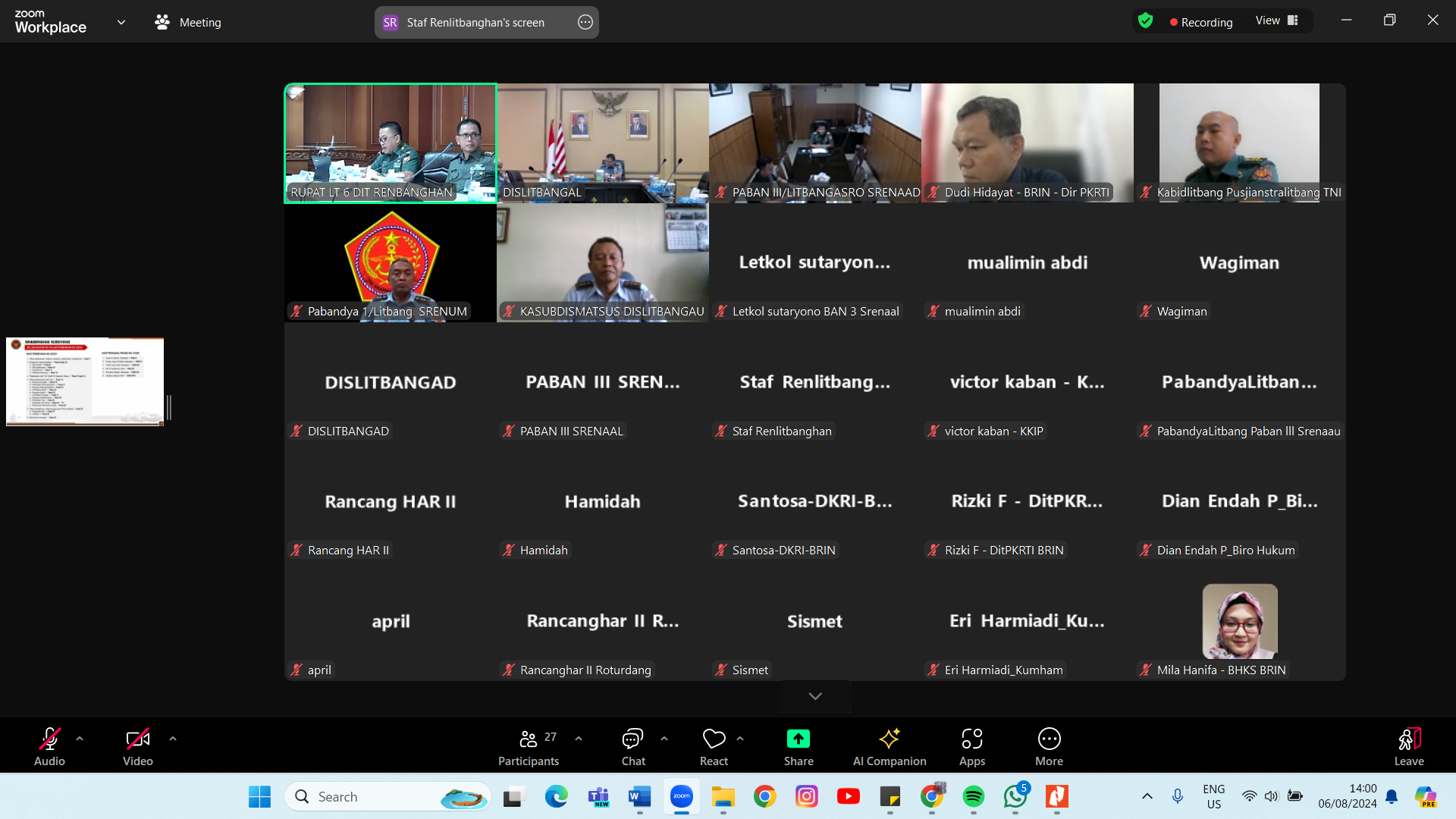Expand reactions options caret
Image resolution: width=1456 pixels, height=819 pixels.
(x=740, y=739)
